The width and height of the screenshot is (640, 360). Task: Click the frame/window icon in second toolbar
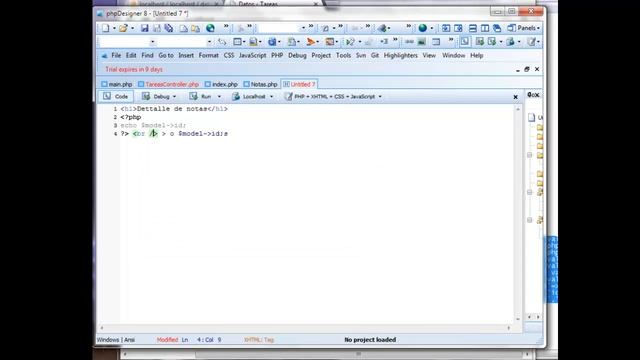tap(436, 42)
